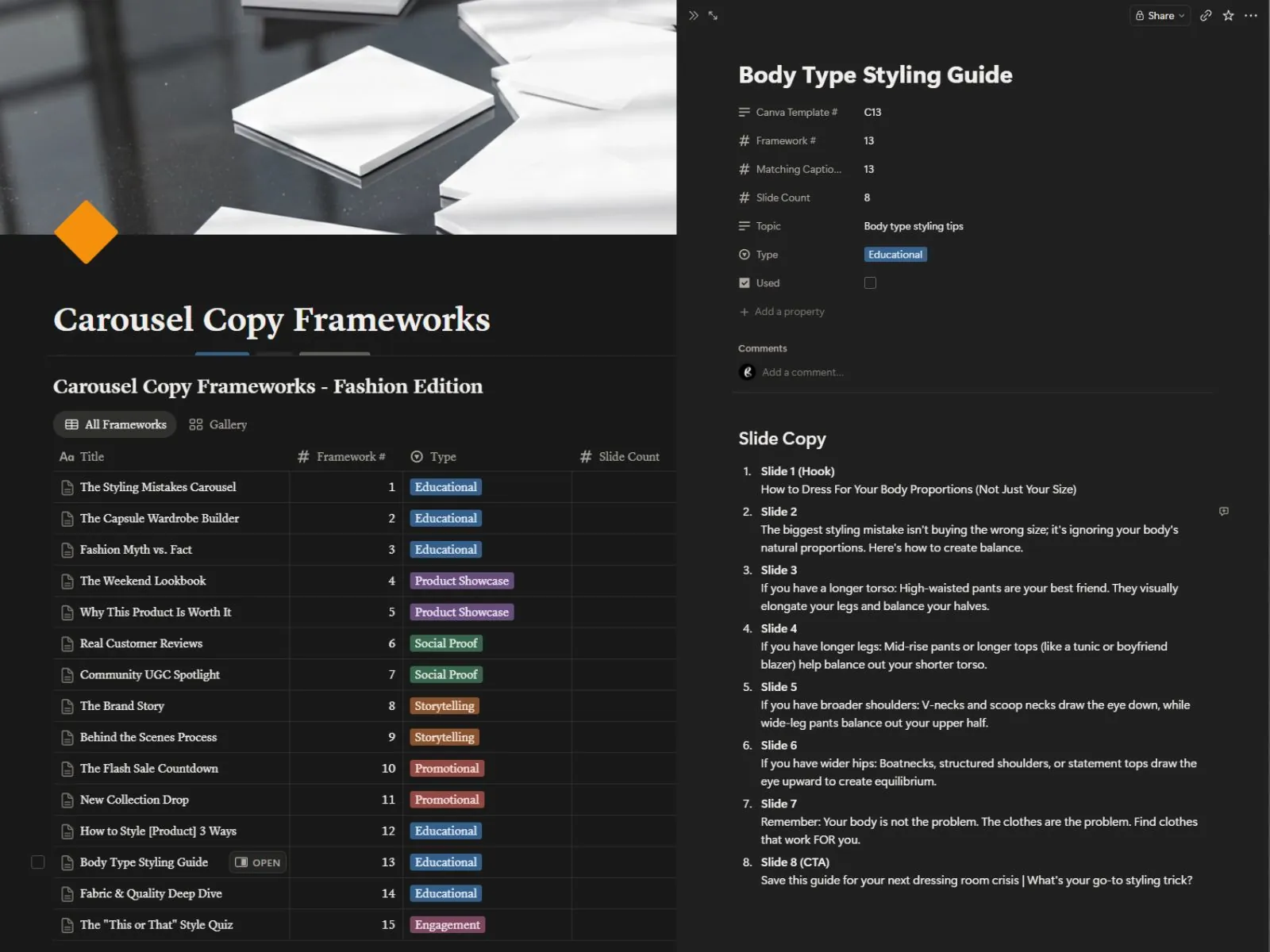Click the orange diamond page icon
The image size is (1270, 952).
pos(86,232)
